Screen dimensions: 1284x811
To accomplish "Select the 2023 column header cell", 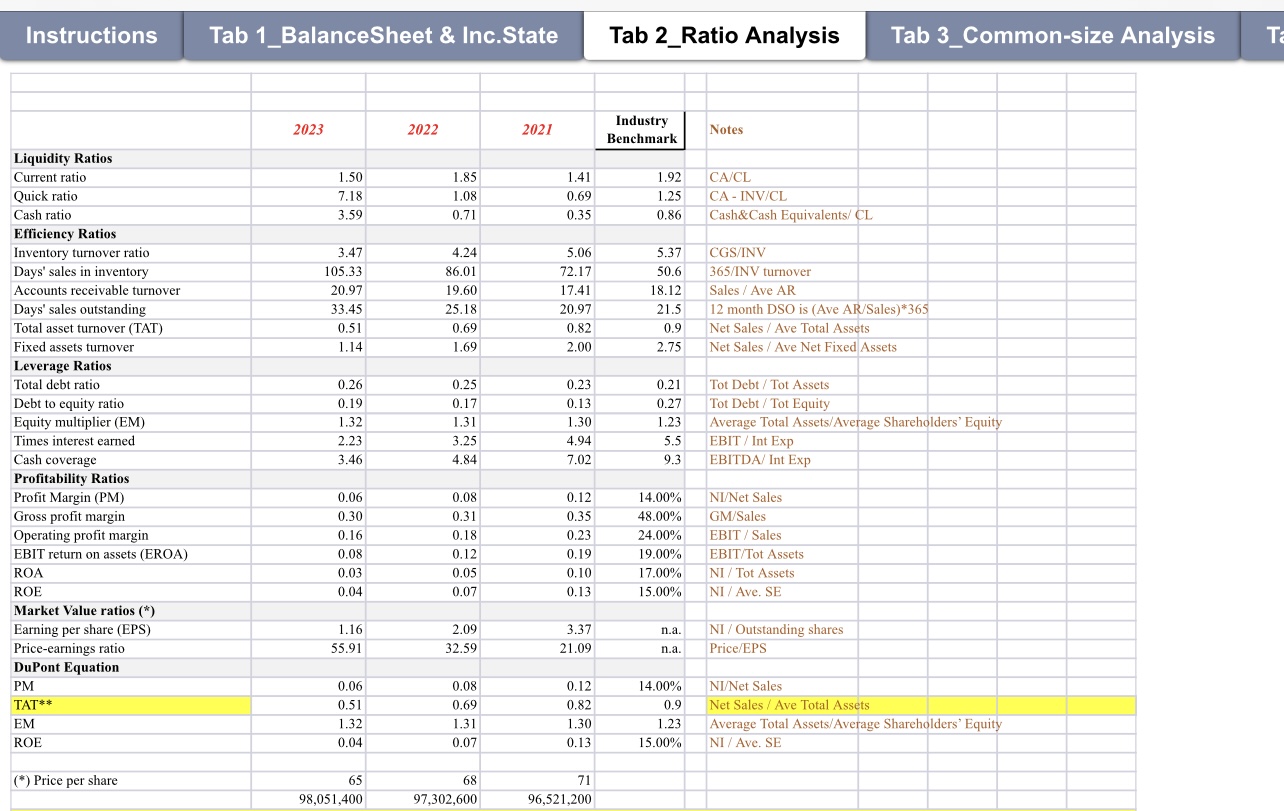I will (x=308, y=130).
